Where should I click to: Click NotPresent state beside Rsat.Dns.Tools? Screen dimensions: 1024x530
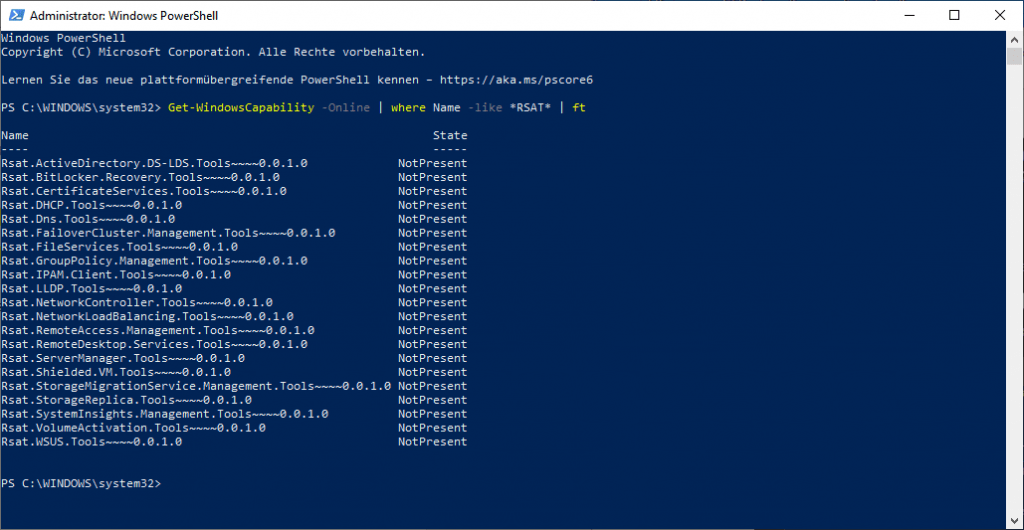click(x=432, y=219)
